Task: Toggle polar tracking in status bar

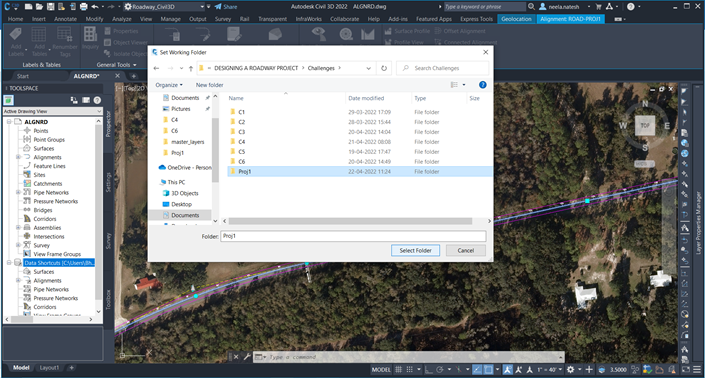Action: [x=440, y=369]
